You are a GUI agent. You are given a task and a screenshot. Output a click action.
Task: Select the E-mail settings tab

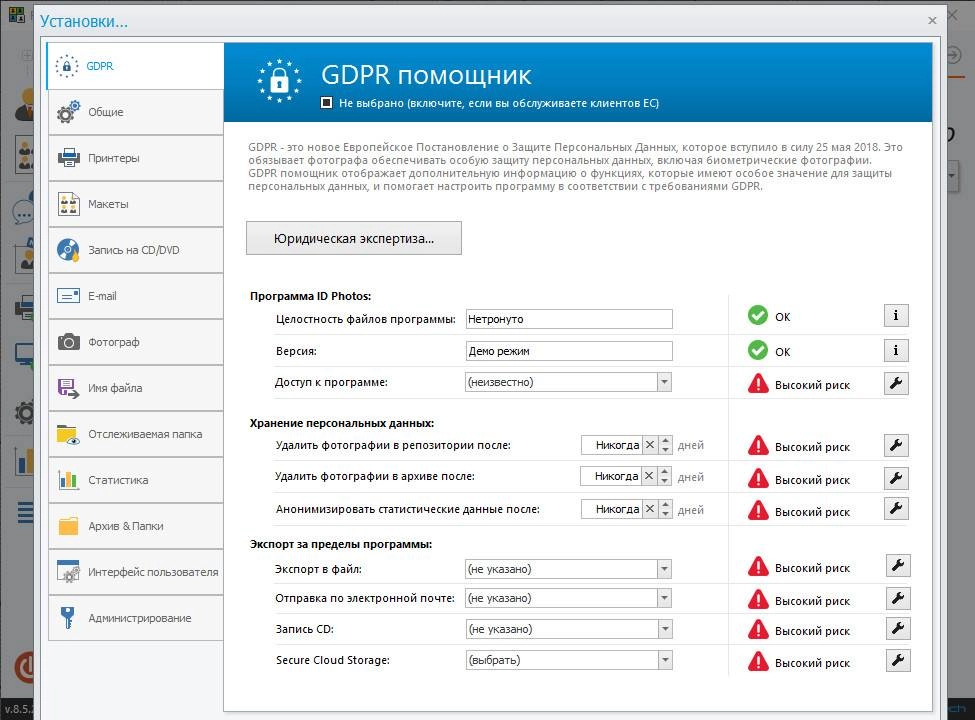[x=136, y=296]
